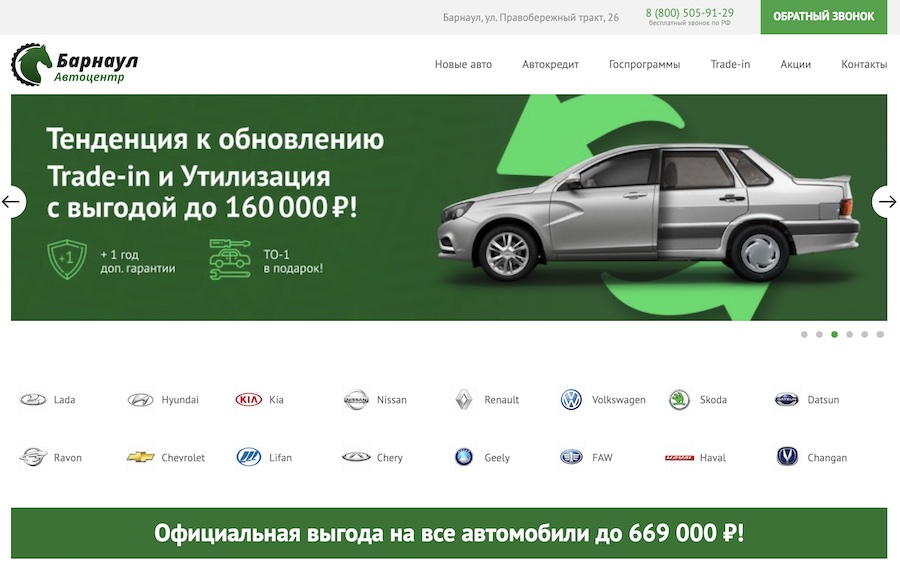Viewport: 900px width, 563px height.
Task: Open the Renault text link
Action: [501, 399]
